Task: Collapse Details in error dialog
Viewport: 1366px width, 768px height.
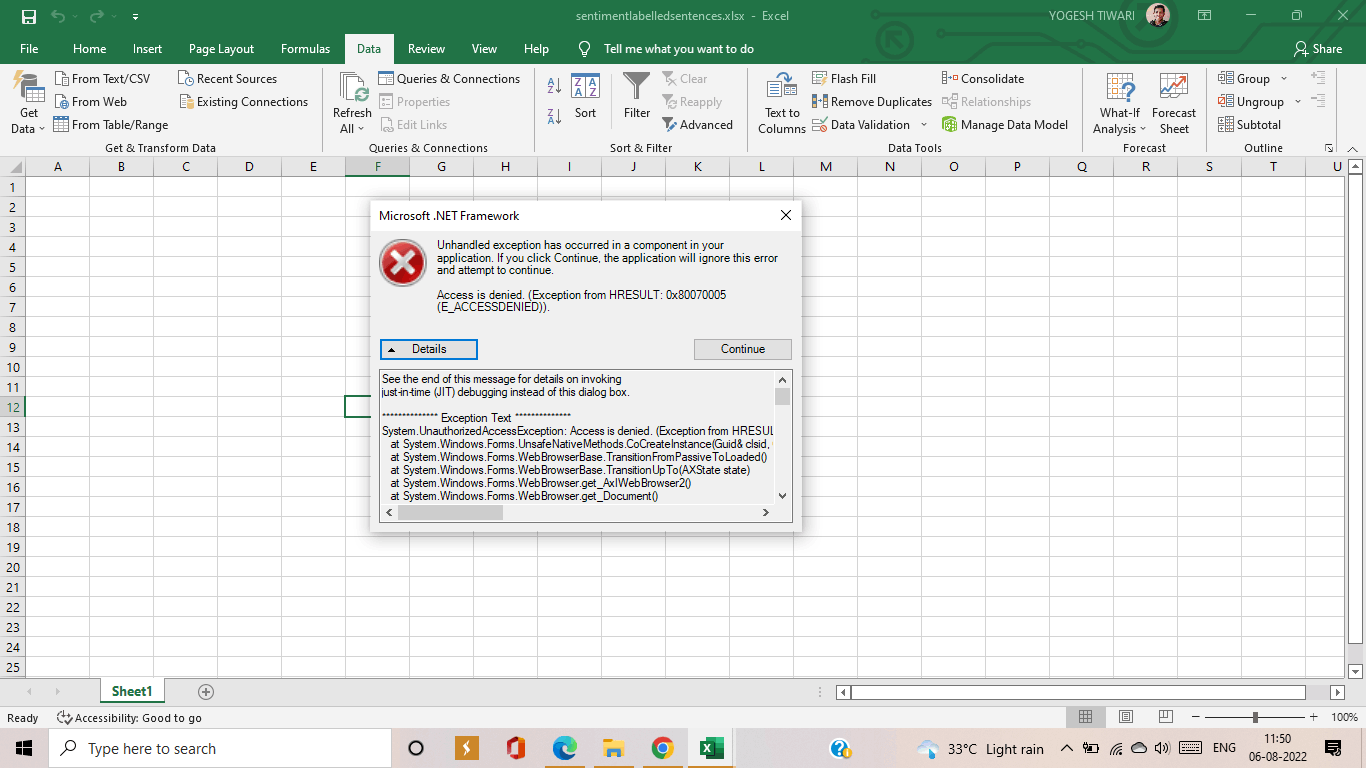Action: 428,349
